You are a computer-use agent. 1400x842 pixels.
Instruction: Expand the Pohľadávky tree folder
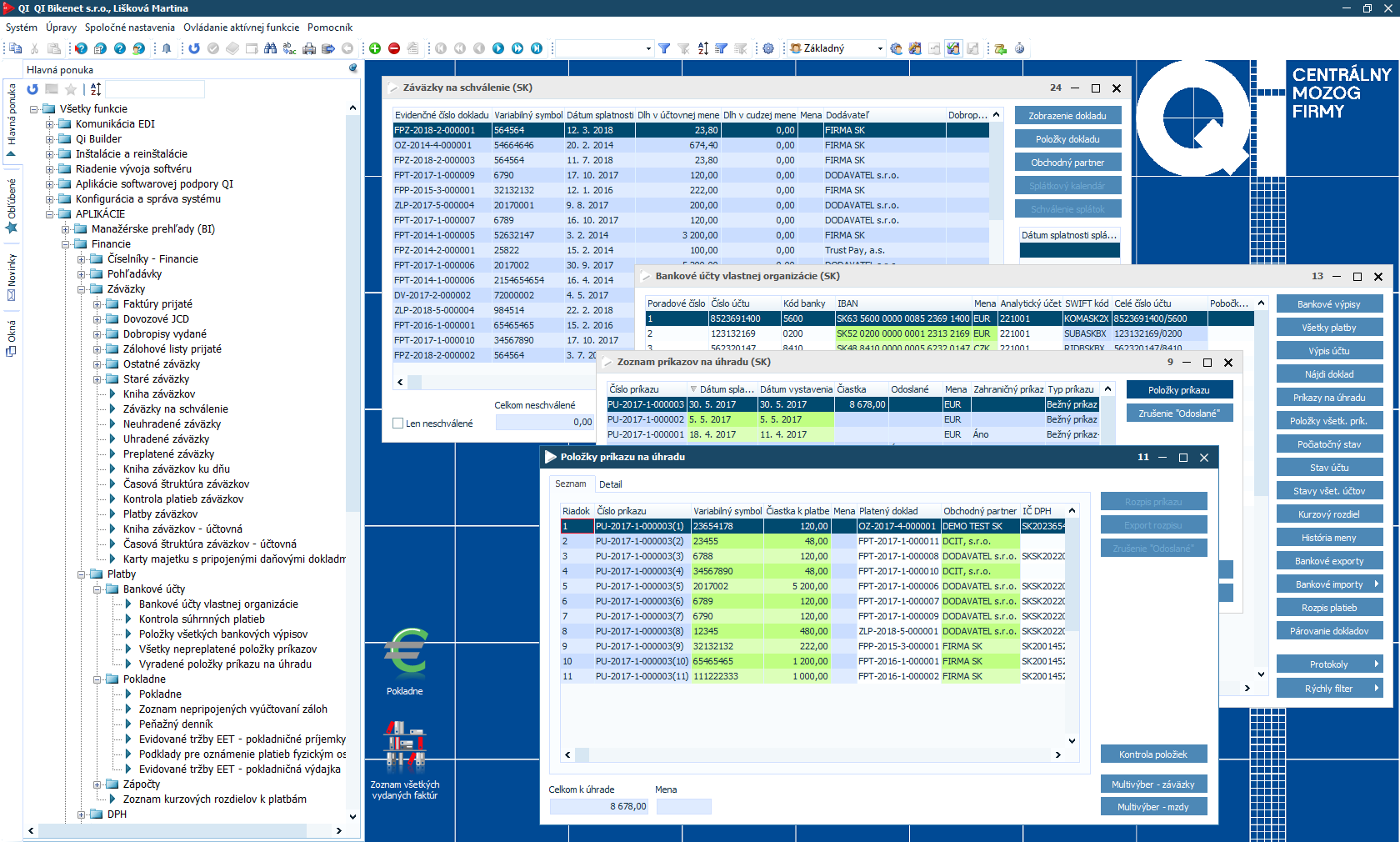pyautogui.click(x=82, y=274)
